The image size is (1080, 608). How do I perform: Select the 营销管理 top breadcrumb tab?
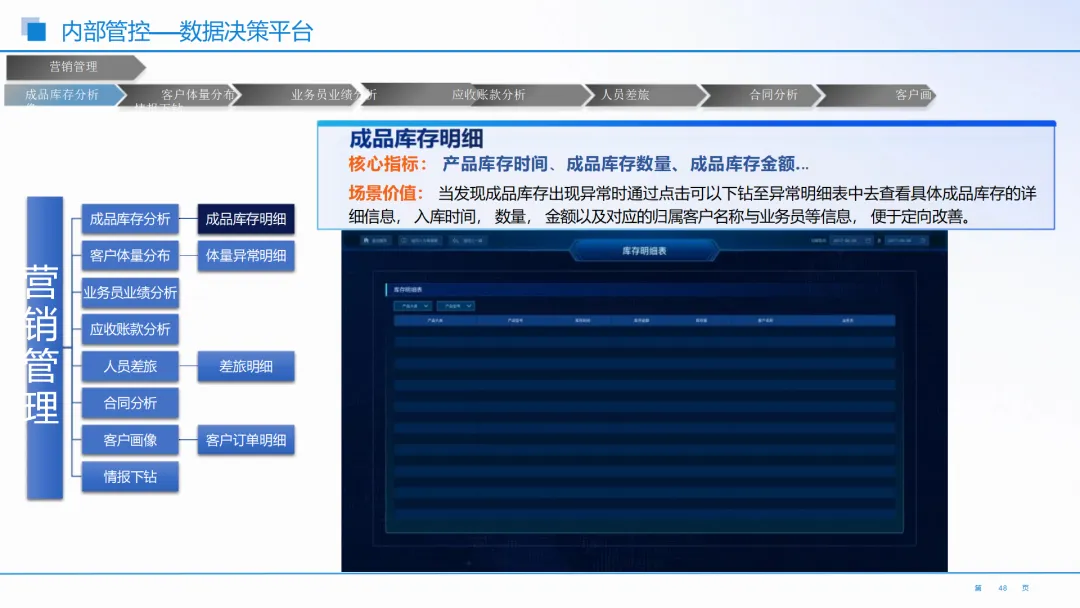pyautogui.click(x=76, y=67)
